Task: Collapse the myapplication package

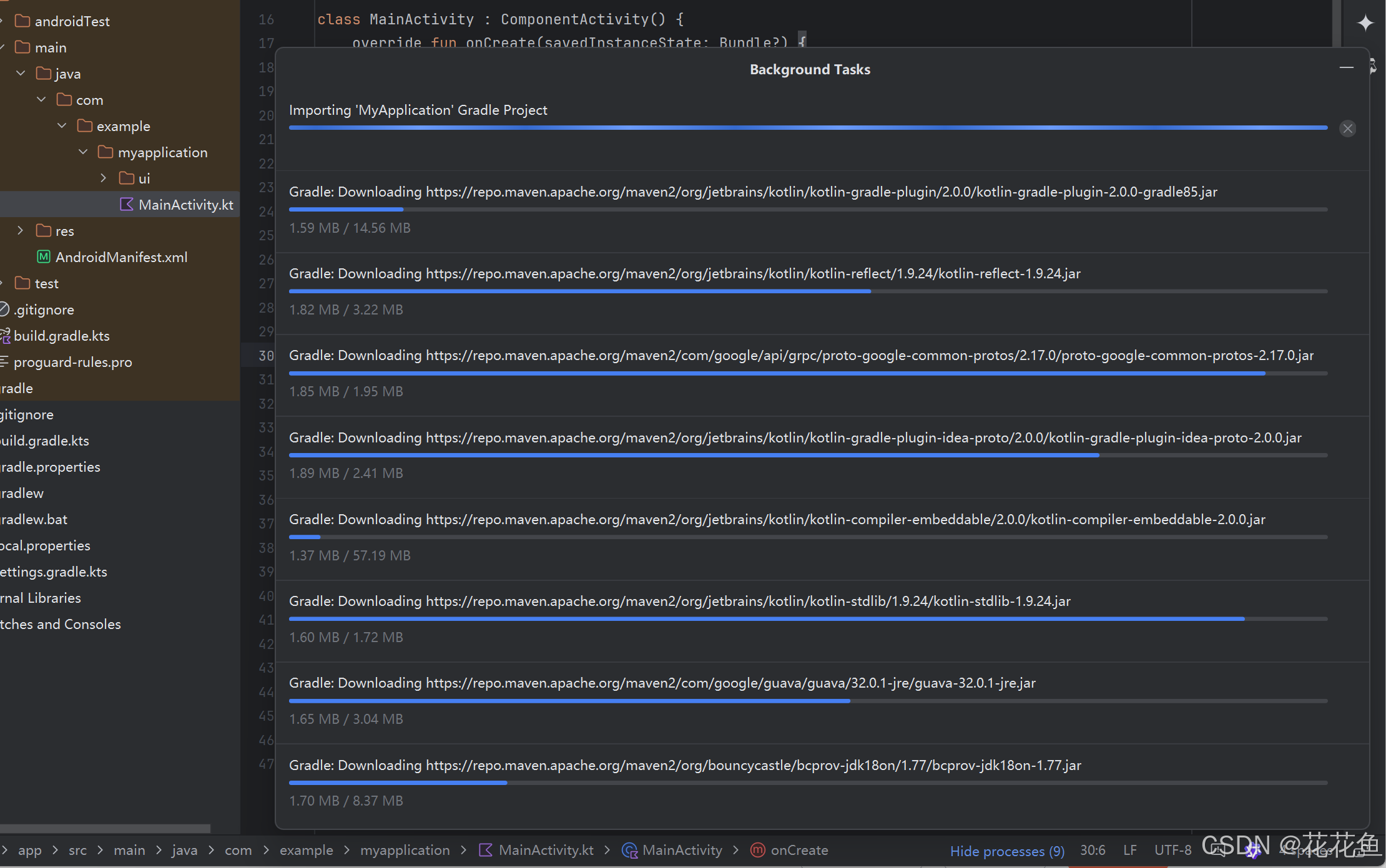Action: [x=83, y=152]
